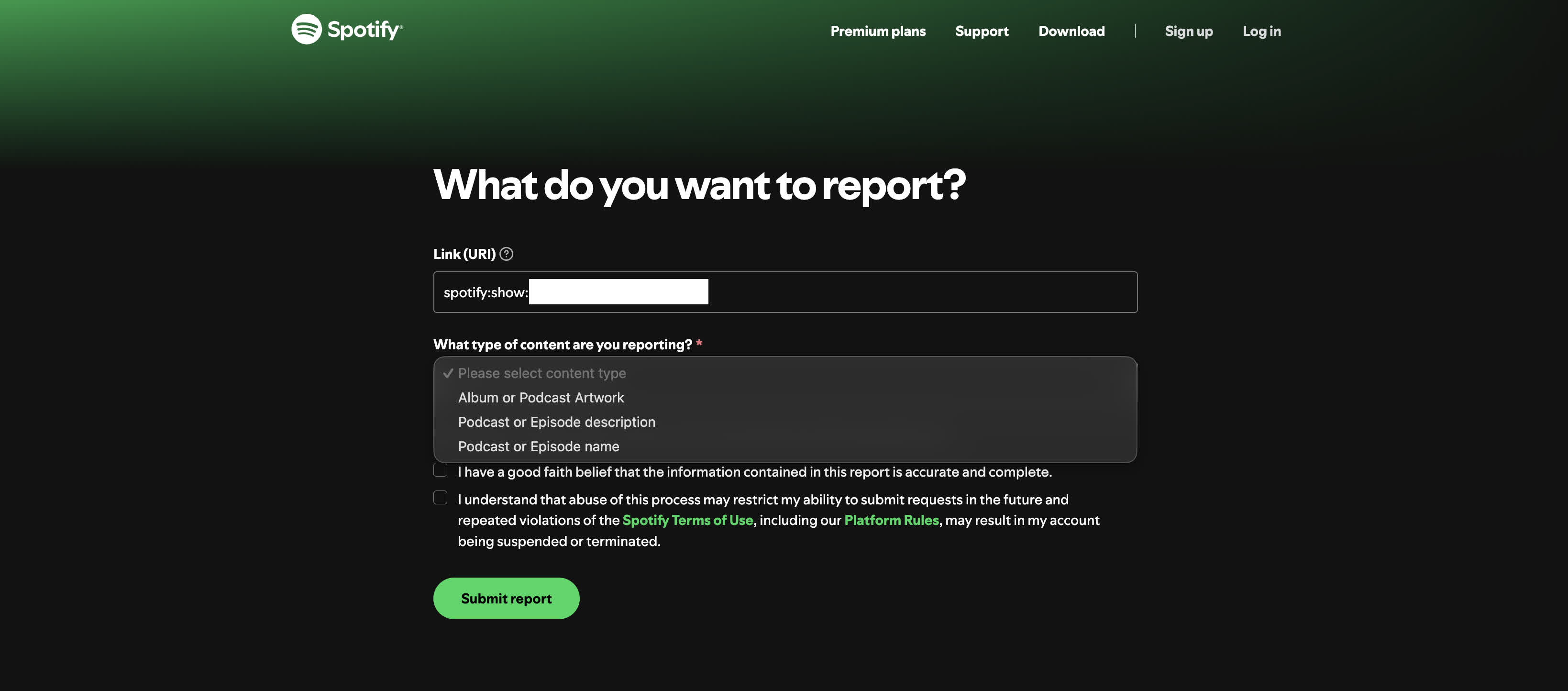Submit the report
Viewport: 1568px width, 691px height.
(506, 598)
